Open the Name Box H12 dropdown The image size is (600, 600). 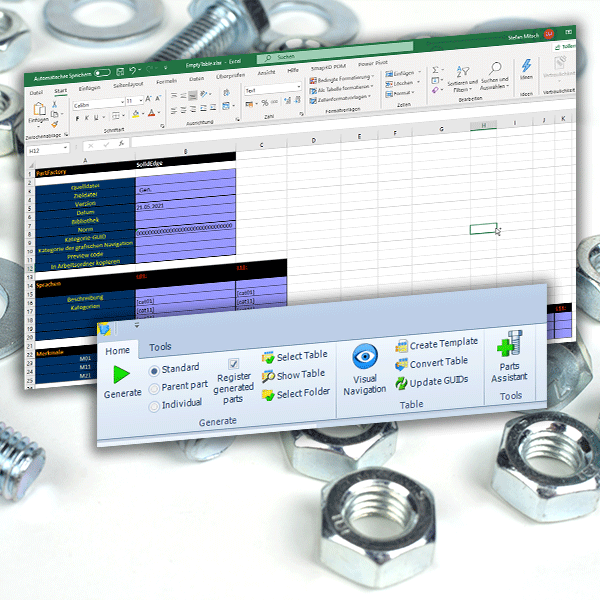point(65,147)
